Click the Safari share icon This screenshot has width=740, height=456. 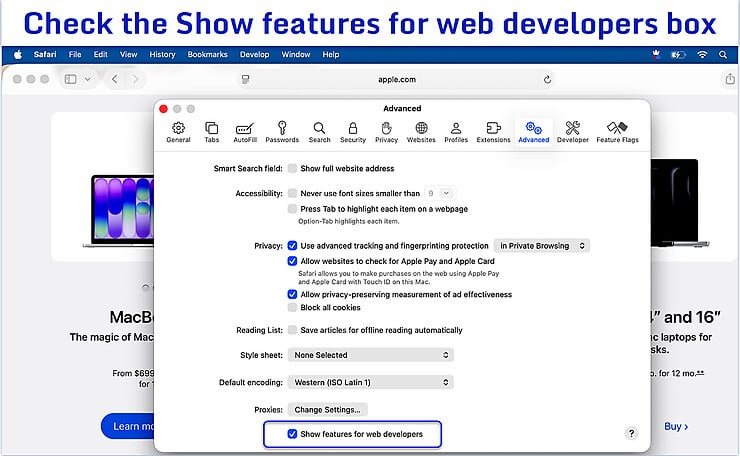pos(730,79)
